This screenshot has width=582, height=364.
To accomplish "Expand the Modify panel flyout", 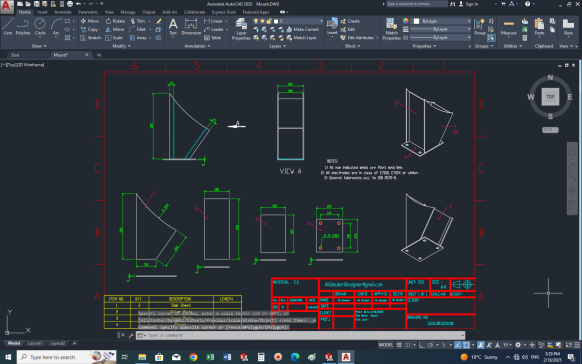I will pos(121,46).
